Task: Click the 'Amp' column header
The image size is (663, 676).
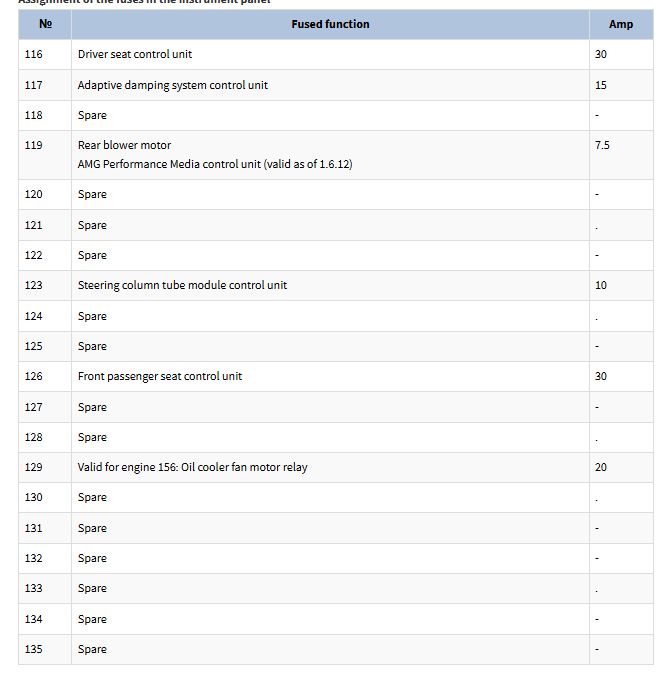Action: [621, 24]
